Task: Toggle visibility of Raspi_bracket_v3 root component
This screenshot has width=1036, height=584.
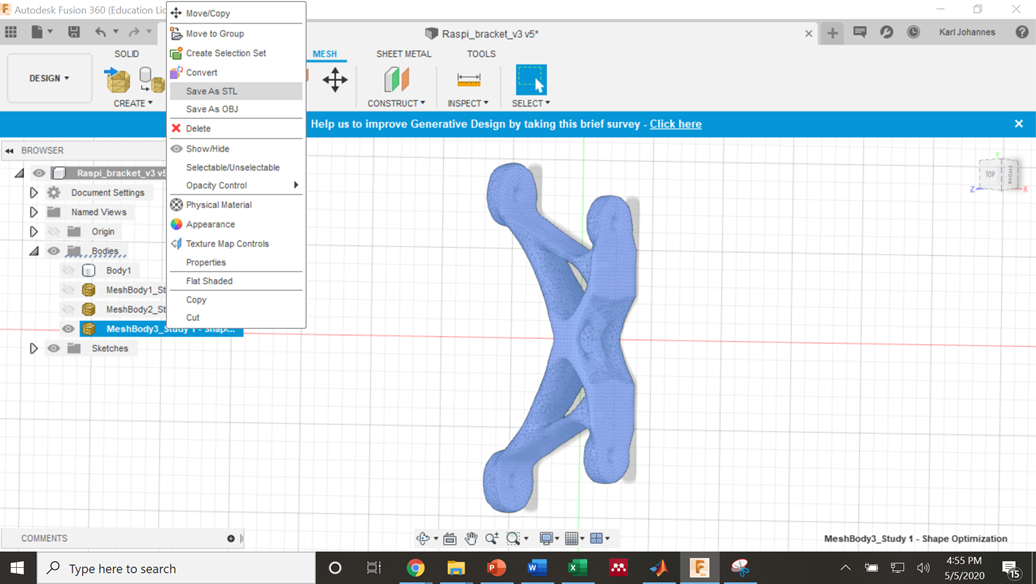Action: click(39, 173)
